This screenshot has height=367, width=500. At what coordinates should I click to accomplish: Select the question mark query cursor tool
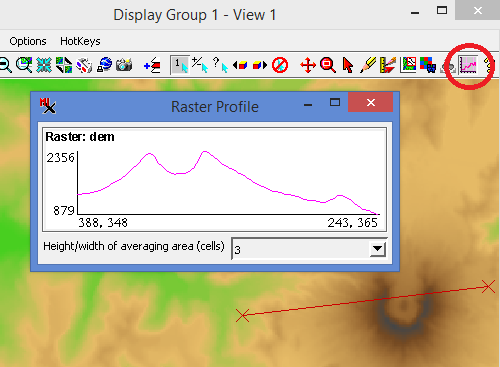pyautogui.click(x=220, y=65)
